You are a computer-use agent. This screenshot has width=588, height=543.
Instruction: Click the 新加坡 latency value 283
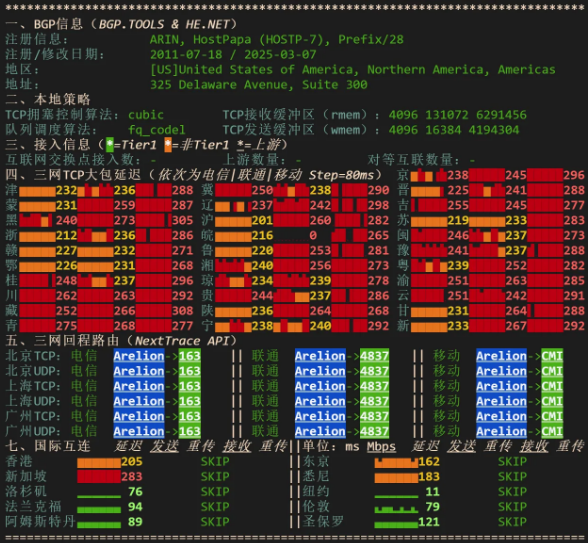[x=132, y=476]
